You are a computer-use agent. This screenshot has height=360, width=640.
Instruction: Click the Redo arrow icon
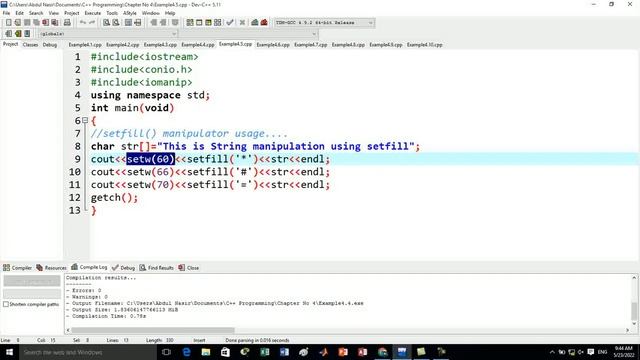click(x=92, y=22)
